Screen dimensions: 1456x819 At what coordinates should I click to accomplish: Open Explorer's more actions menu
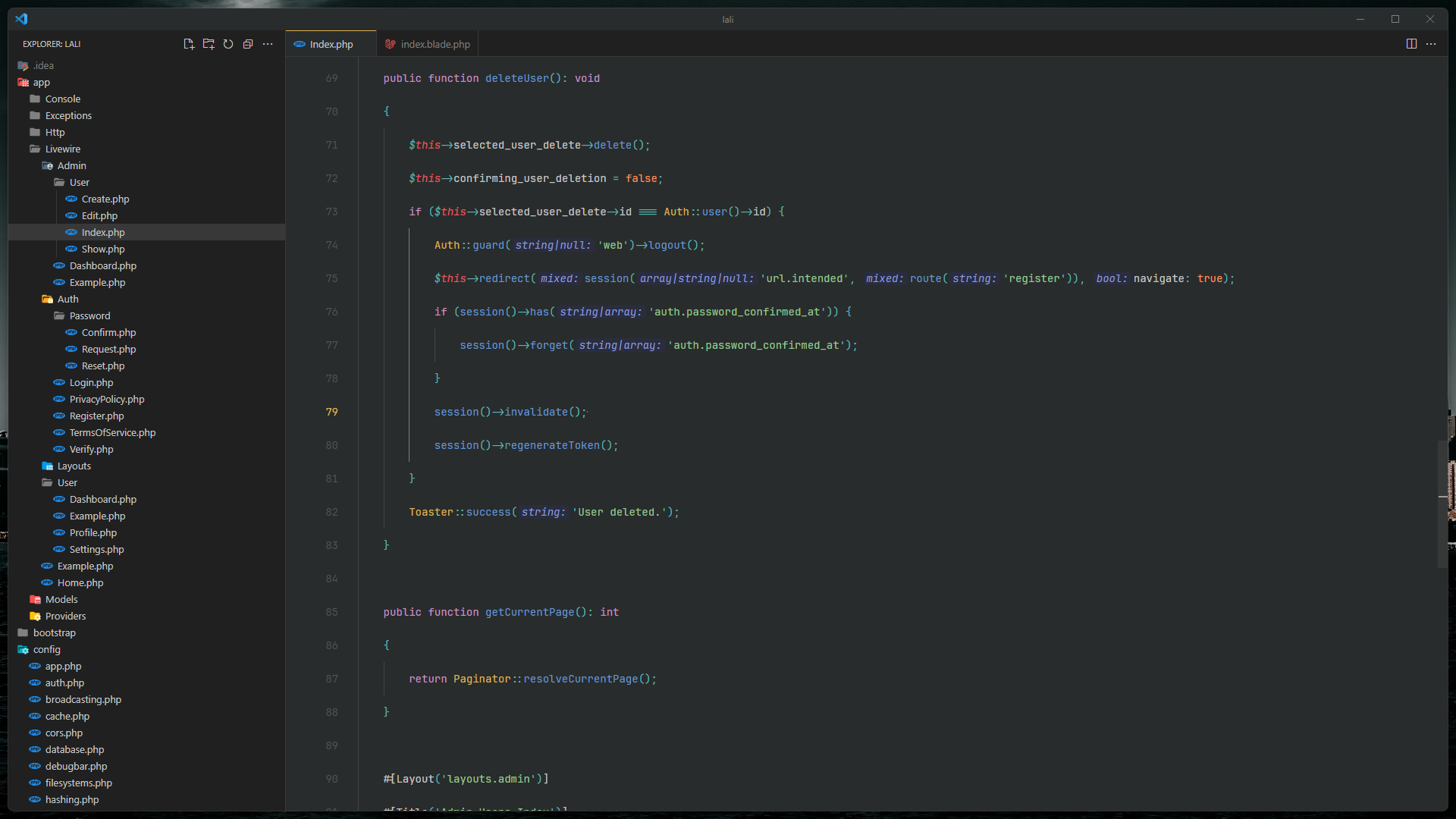268,44
